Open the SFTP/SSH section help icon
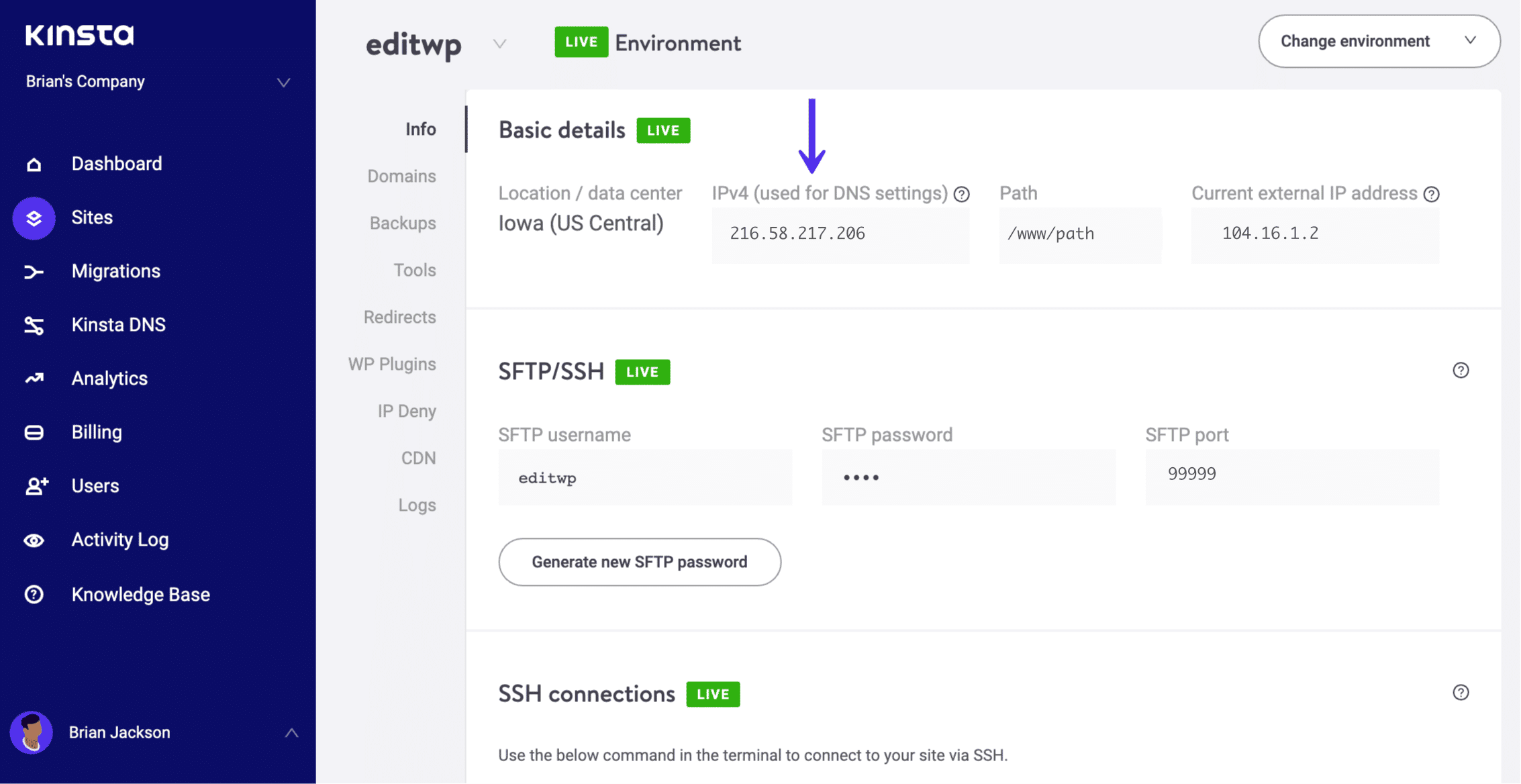The height and width of the screenshot is (784, 1521). coord(1461,371)
